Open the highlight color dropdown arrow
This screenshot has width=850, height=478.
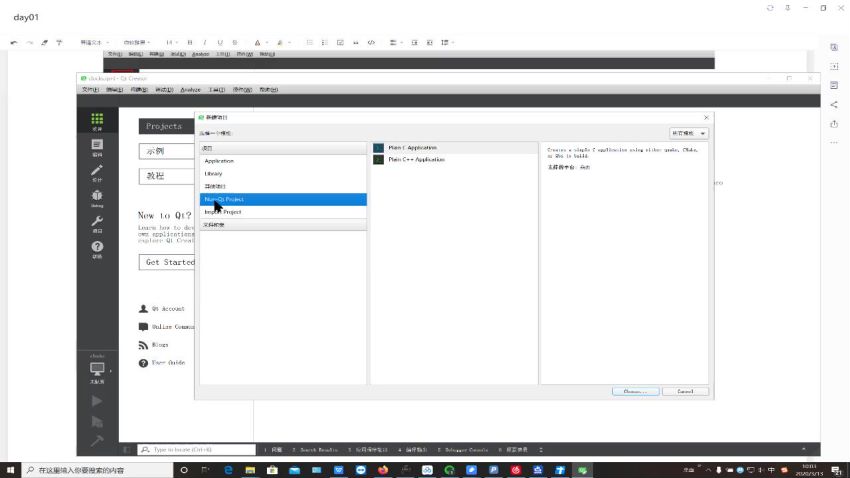(x=289, y=42)
